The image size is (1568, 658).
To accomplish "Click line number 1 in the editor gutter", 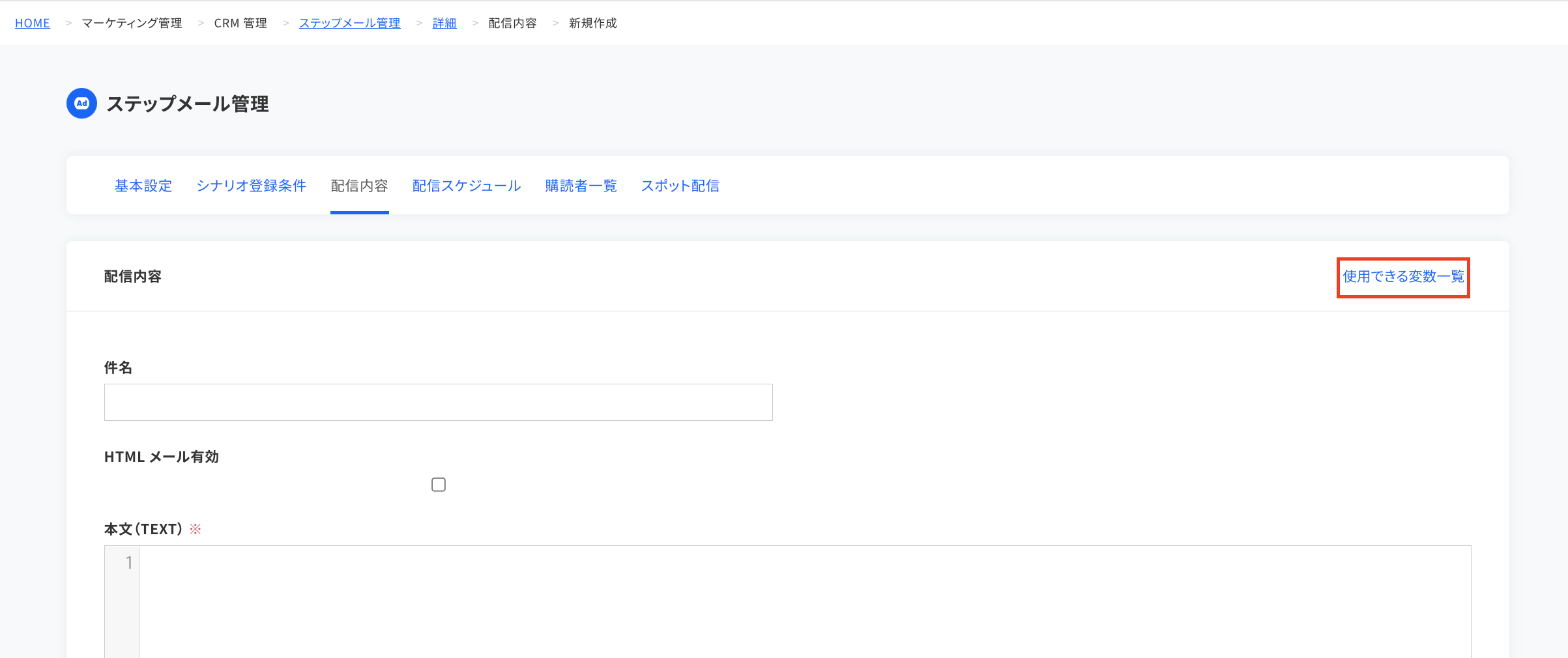I will click(x=129, y=562).
